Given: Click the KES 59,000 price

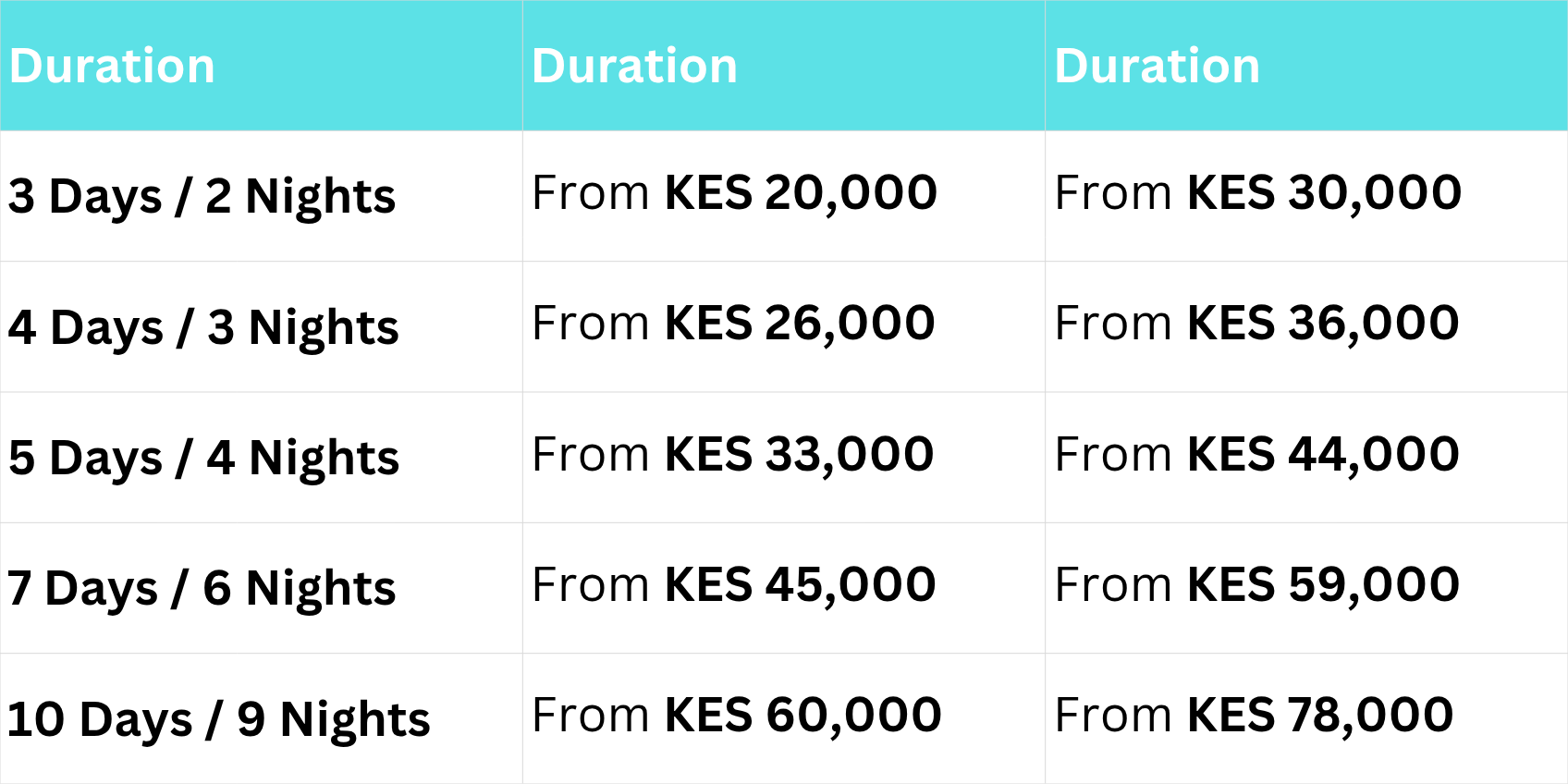Looking at the screenshot, I should coord(1323,584).
